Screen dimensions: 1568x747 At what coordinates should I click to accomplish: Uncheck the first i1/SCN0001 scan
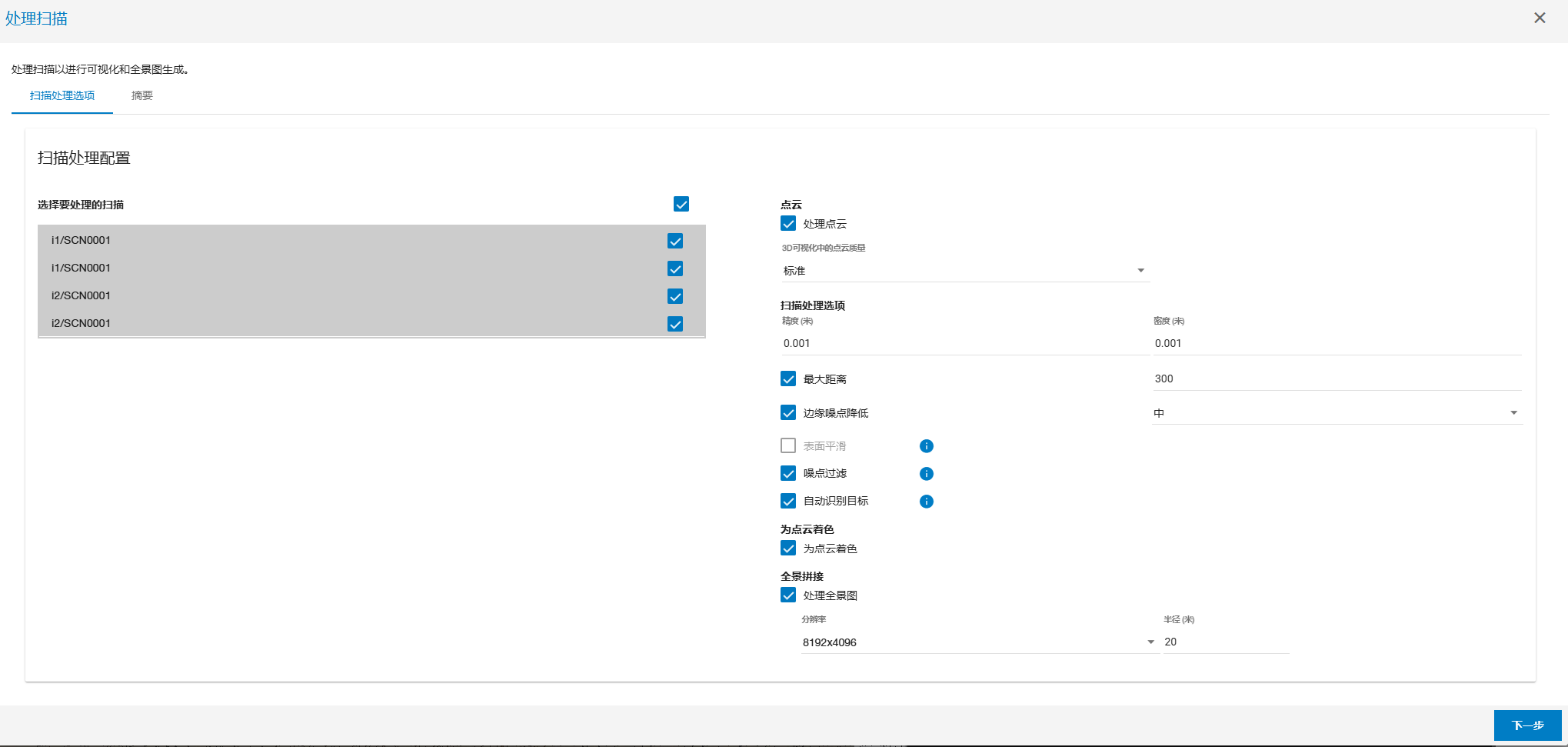coord(674,241)
